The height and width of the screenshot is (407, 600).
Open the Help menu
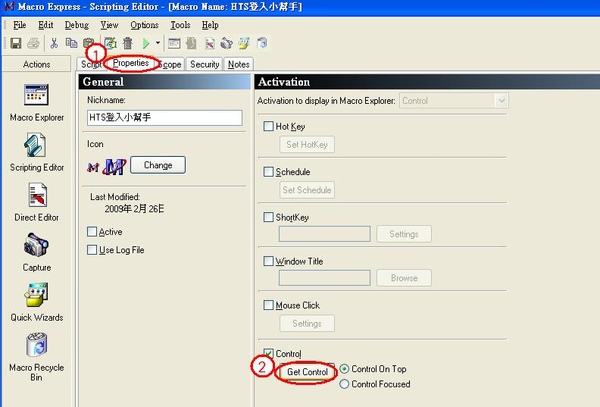[210, 25]
